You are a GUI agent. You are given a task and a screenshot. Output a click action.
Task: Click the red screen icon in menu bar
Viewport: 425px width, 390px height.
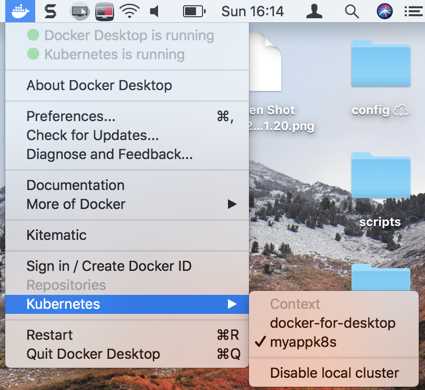coord(104,12)
